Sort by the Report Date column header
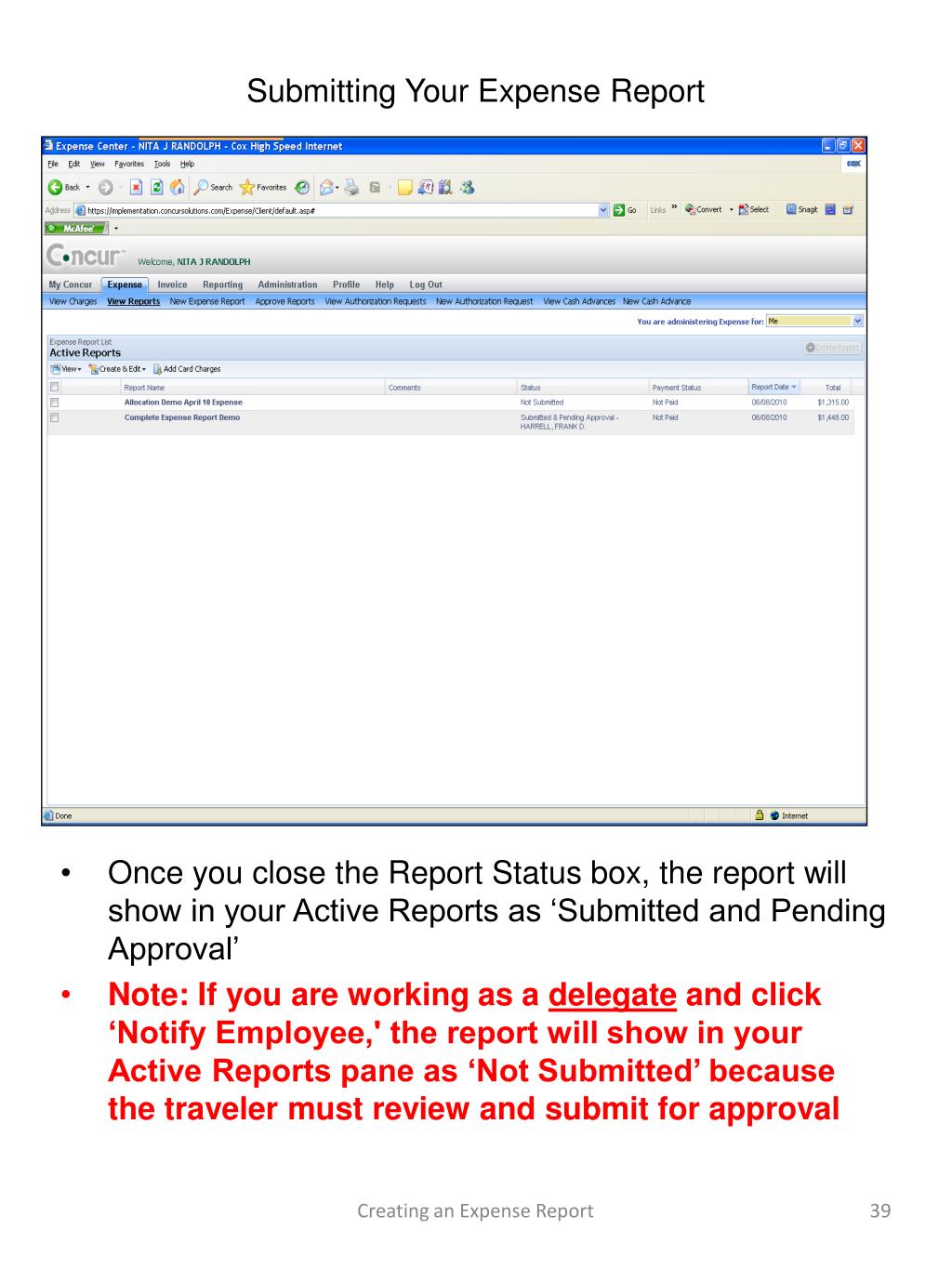 click(774, 387)
